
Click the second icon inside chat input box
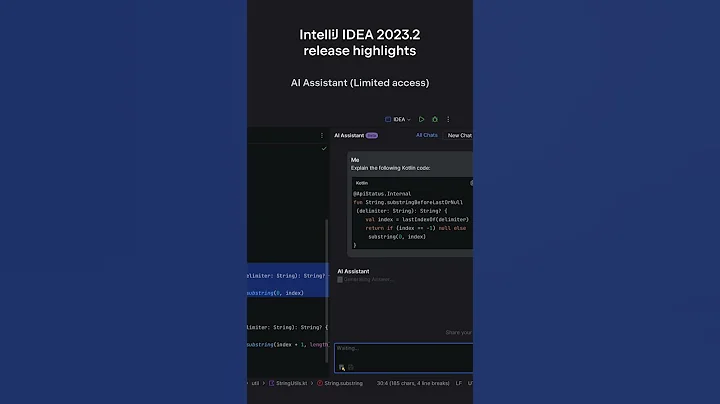coord(351,367)
